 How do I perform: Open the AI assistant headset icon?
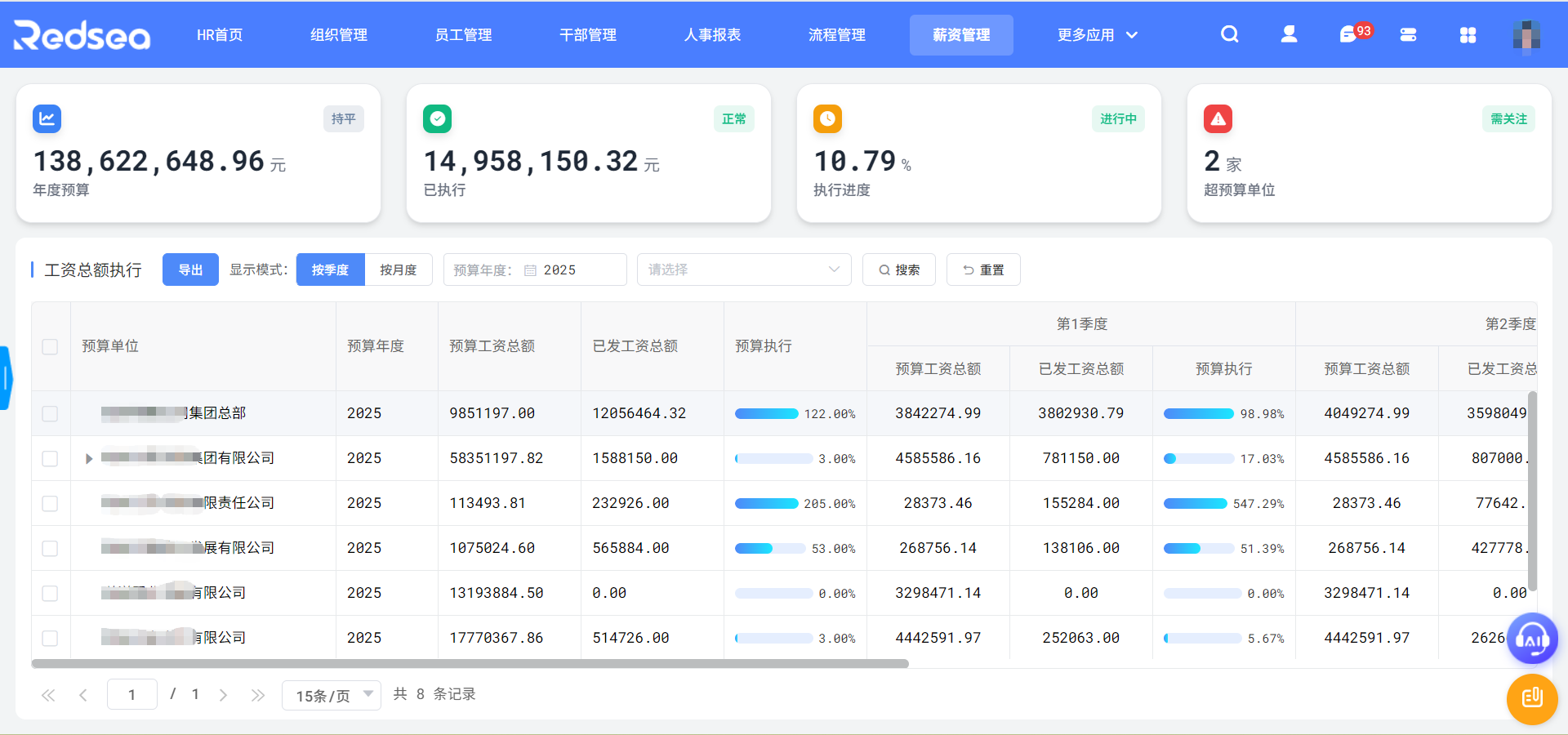(x=1532, y=639)
